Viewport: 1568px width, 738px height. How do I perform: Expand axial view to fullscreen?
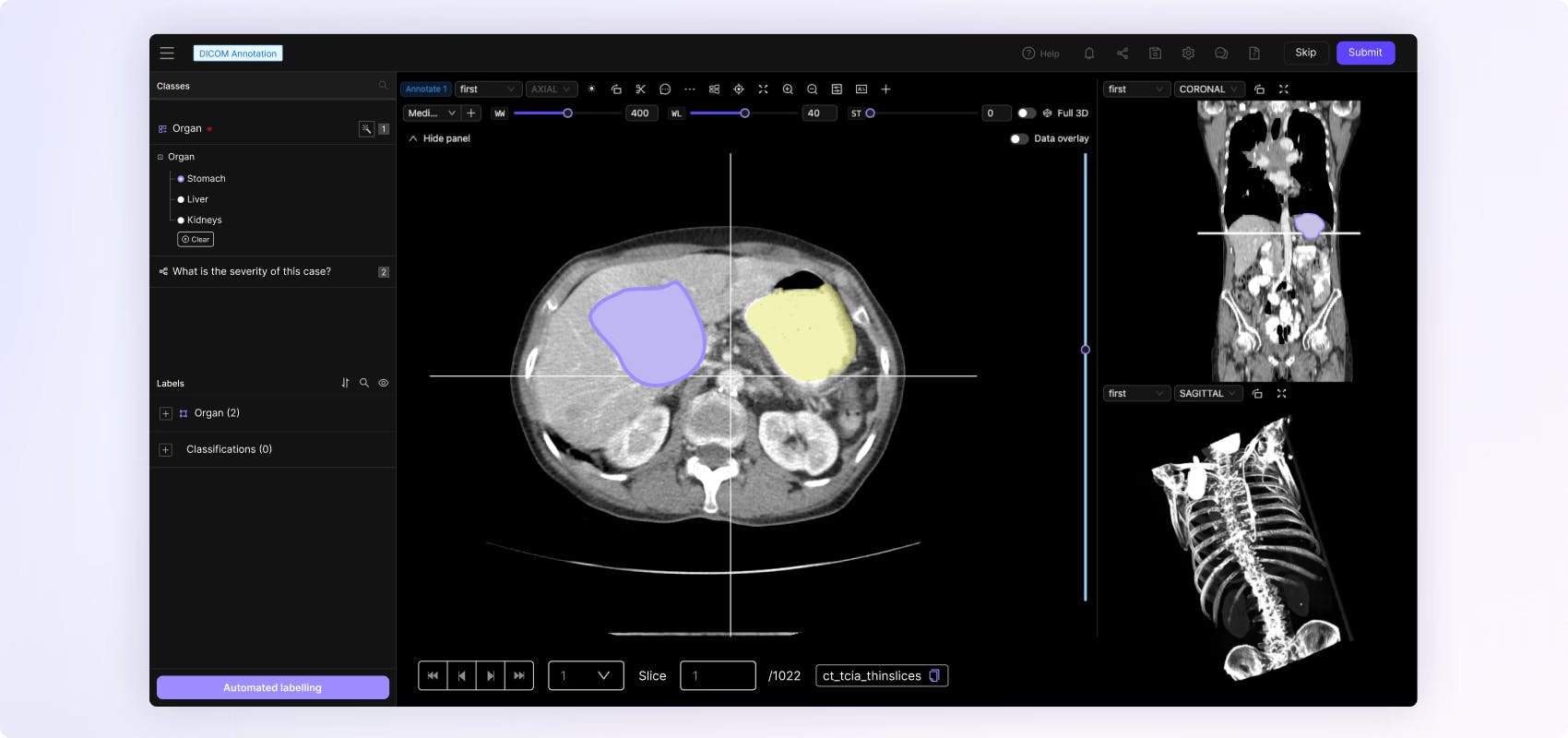pos(763,89)
